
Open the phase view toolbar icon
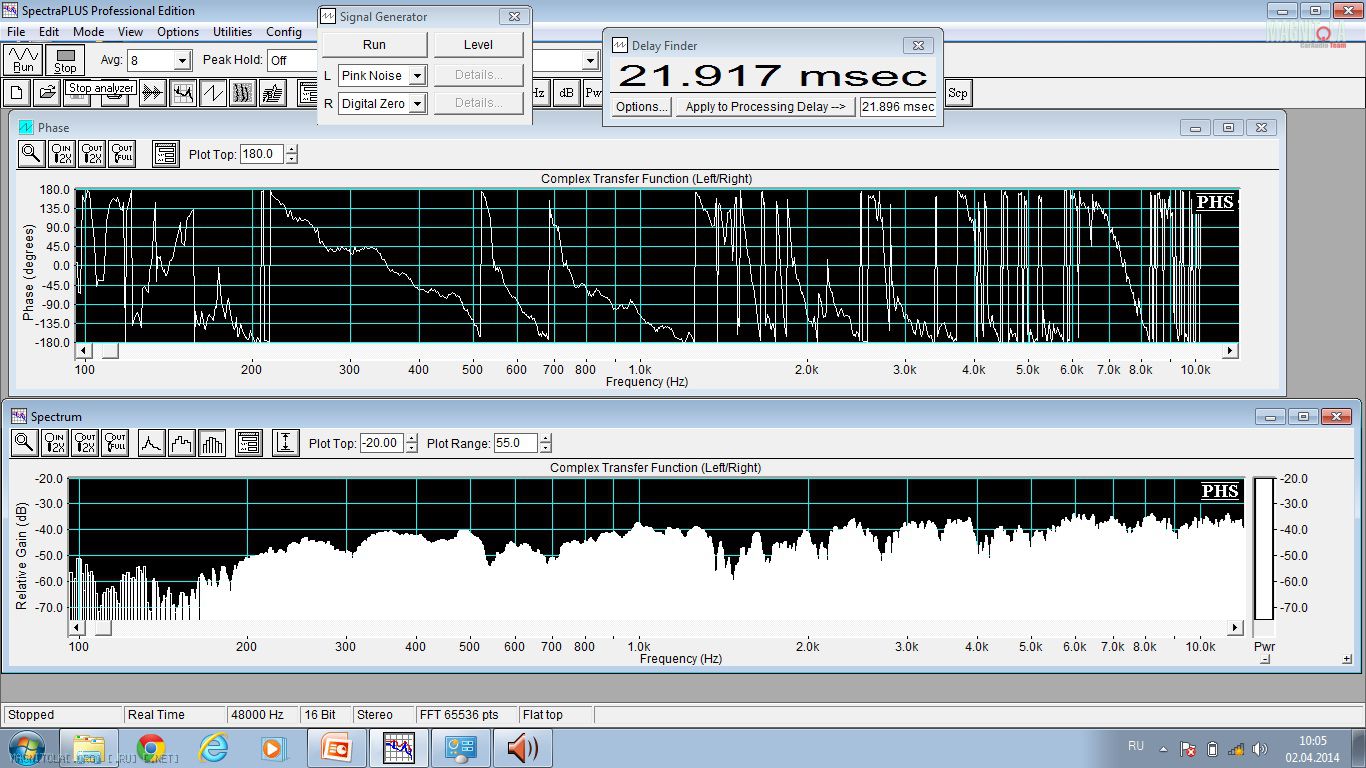(213, 94)
